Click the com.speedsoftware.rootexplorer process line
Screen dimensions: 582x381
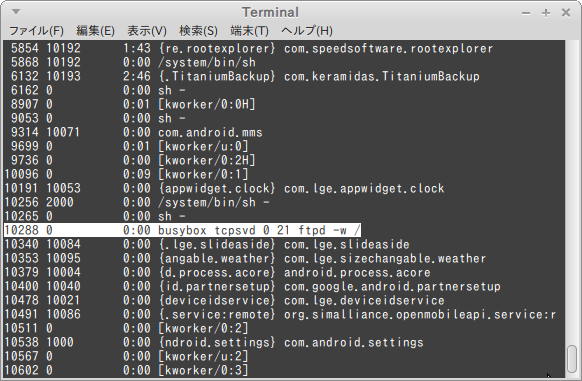(249, 48)
